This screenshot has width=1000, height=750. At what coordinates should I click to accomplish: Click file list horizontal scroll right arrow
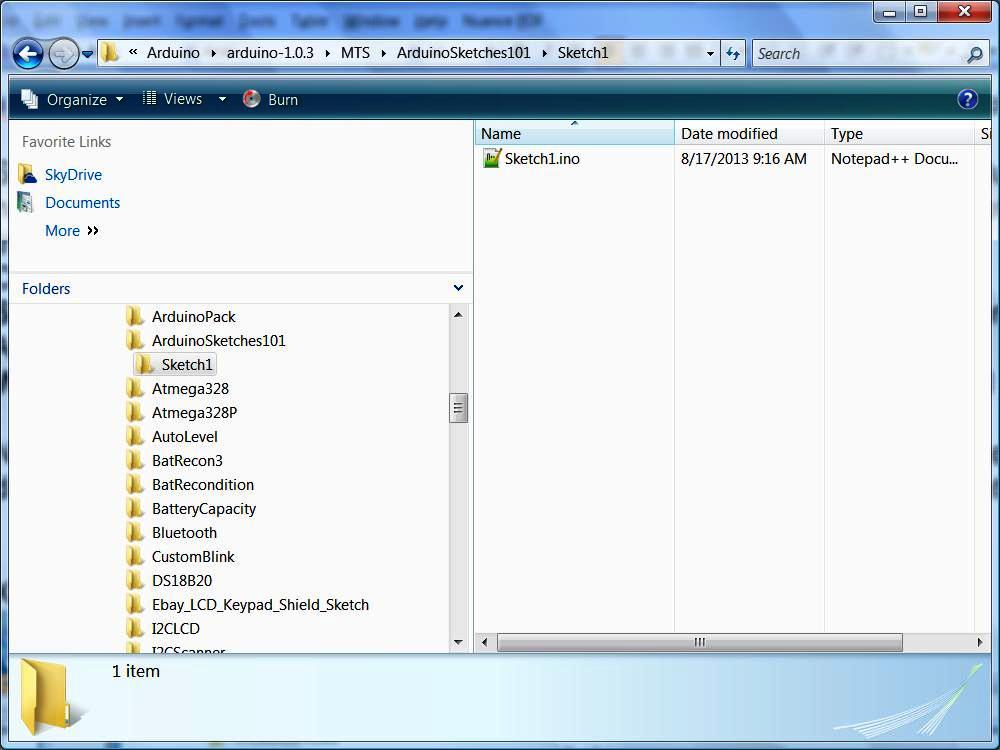tap(980, 642)
